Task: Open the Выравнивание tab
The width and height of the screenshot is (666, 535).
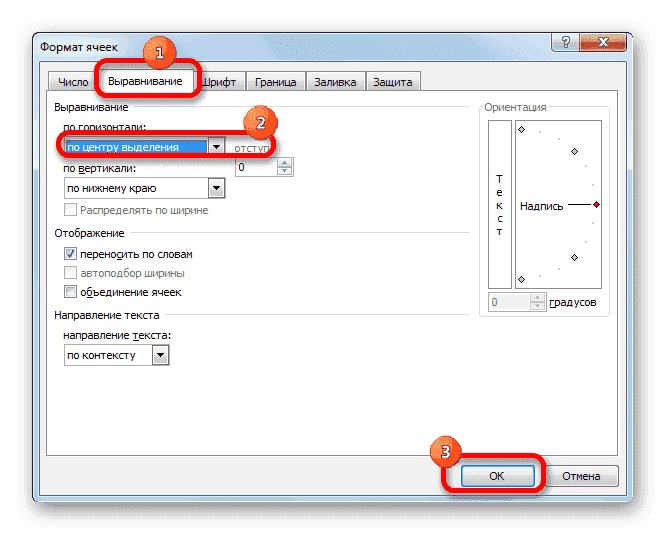Action: [145, 81]
